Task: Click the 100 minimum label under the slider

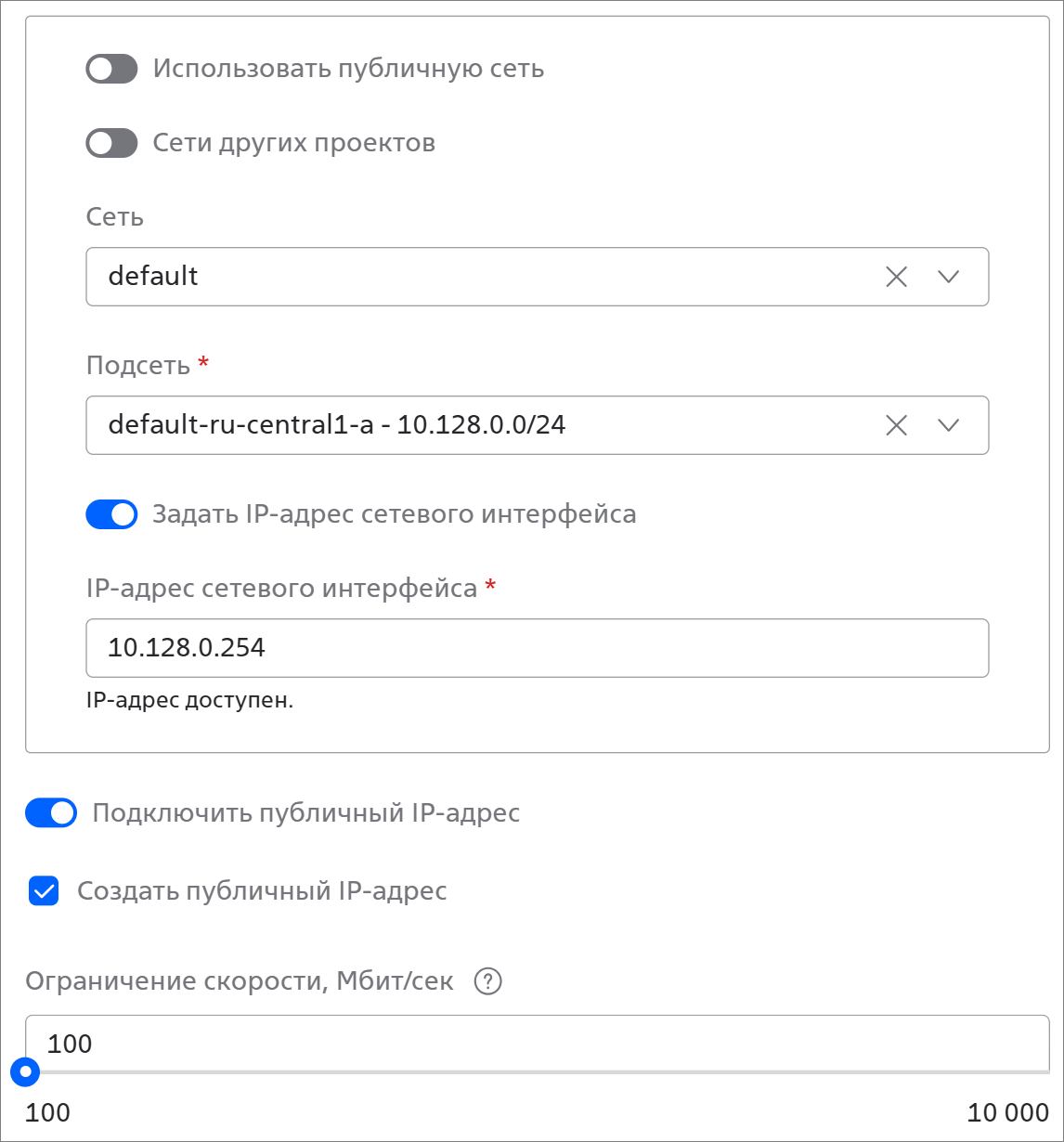Action: 47,1112
